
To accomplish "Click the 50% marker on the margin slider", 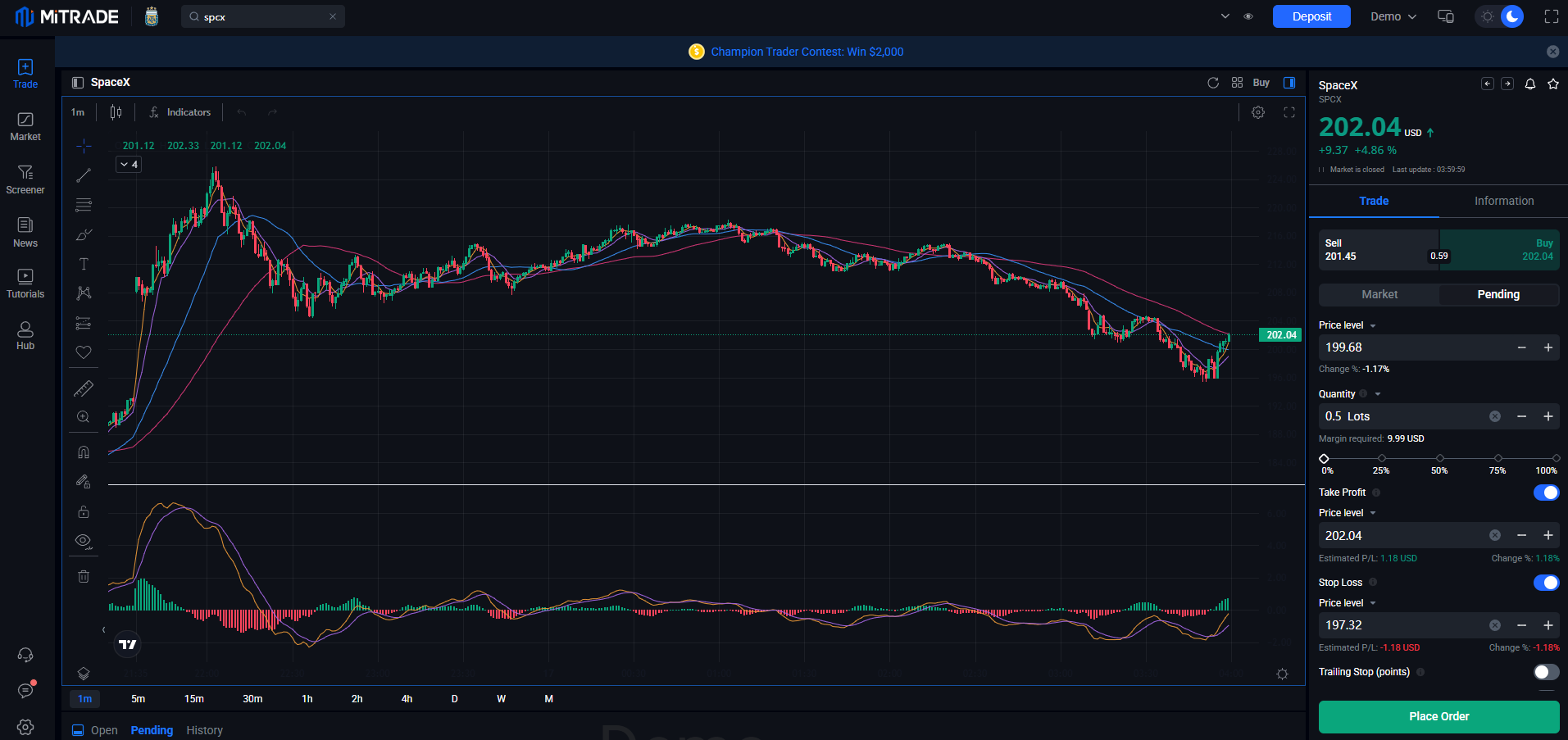I will click(1439, 459).
